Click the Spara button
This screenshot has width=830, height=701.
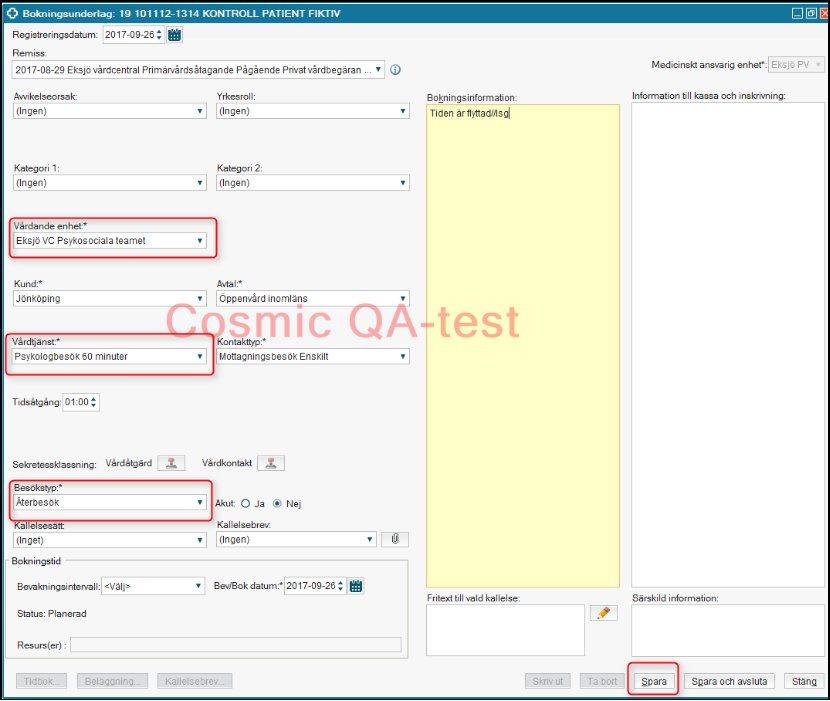tap(653, 681)
